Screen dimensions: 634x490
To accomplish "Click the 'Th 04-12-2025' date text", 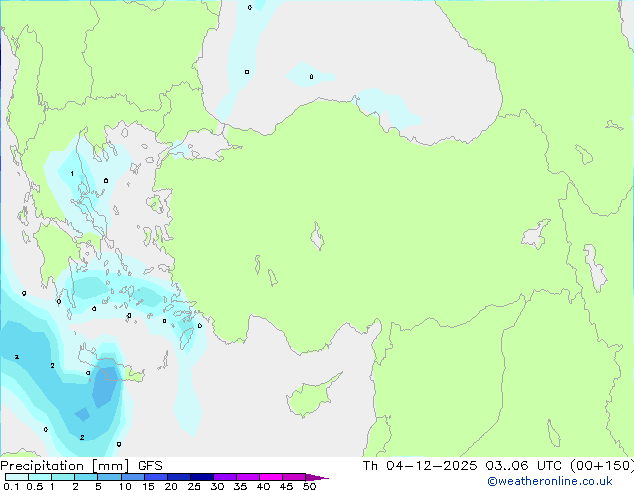I will (x=420, y=466).
